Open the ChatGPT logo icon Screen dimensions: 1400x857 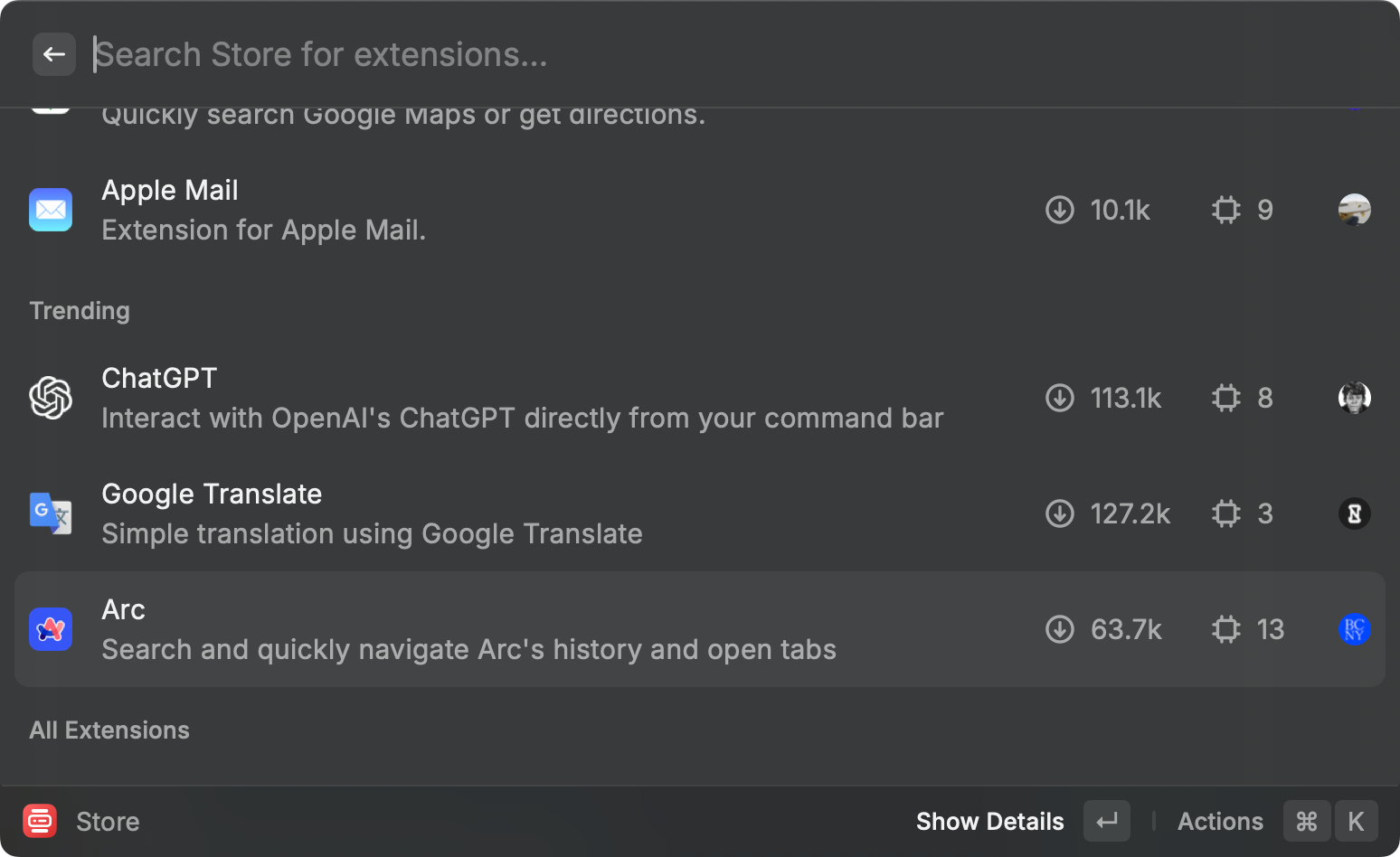coord(51,398)
